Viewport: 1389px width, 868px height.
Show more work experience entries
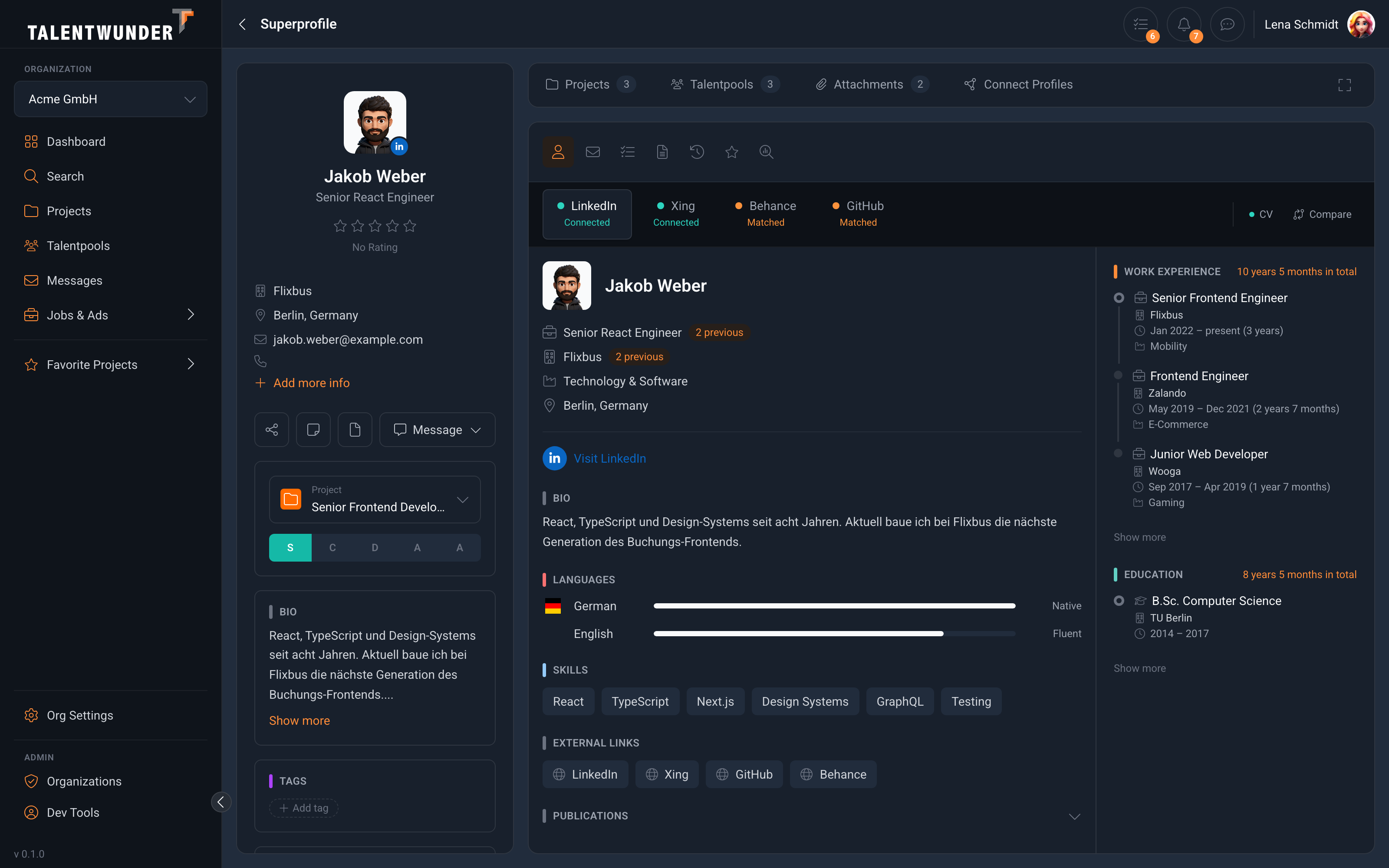pos(1139,537)
